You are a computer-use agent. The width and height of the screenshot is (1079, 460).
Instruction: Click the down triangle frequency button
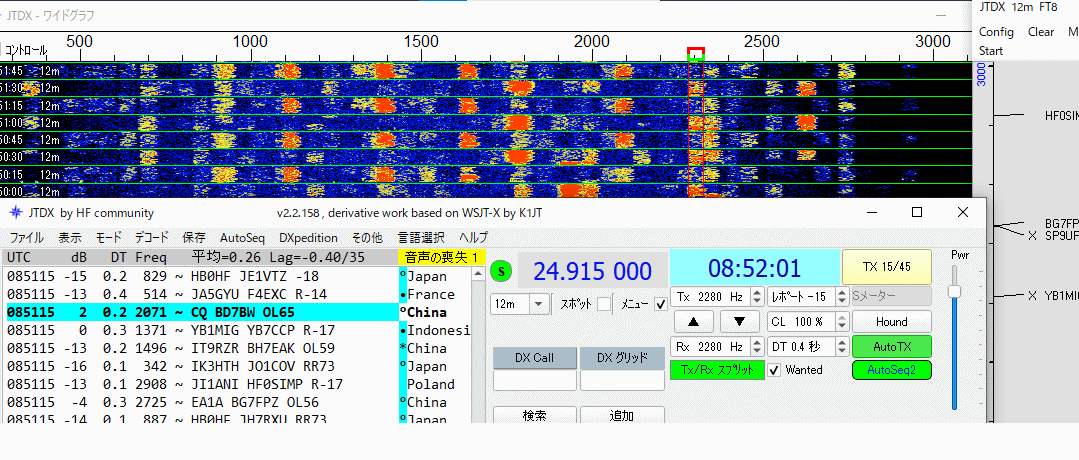(740, 322)
